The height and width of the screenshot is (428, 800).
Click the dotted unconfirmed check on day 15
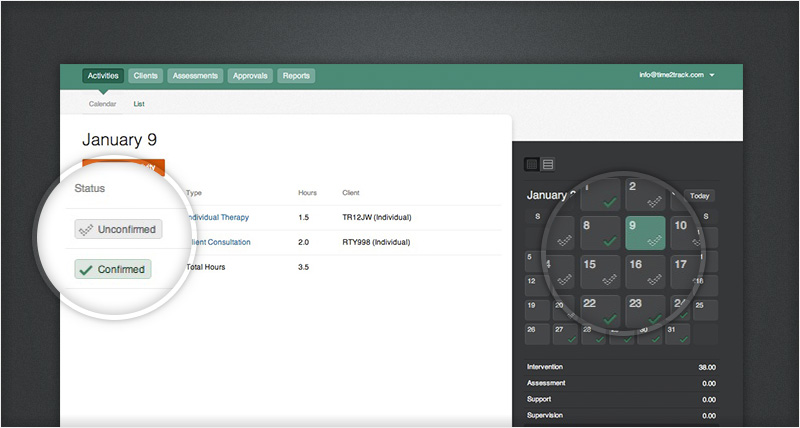click(x=609, y=280)
